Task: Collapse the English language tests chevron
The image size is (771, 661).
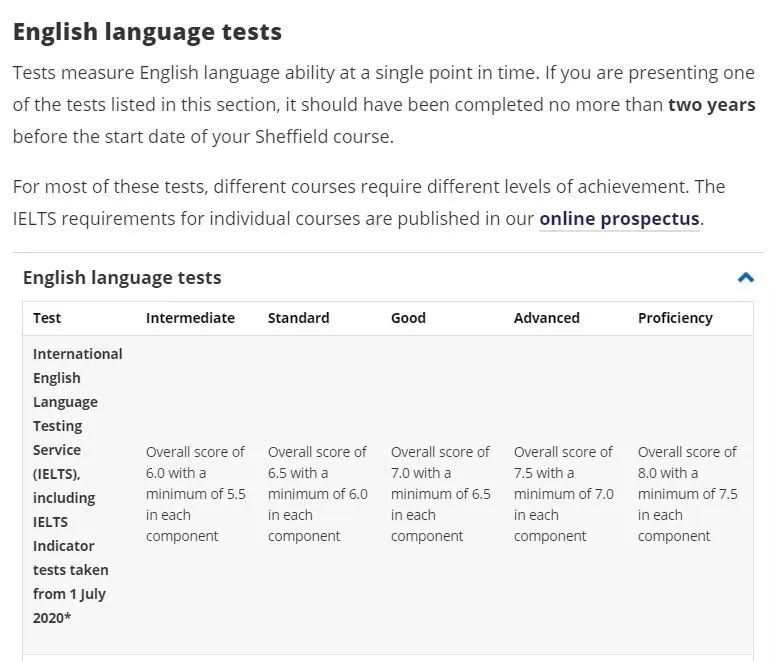Action: (x=745, y=278)
